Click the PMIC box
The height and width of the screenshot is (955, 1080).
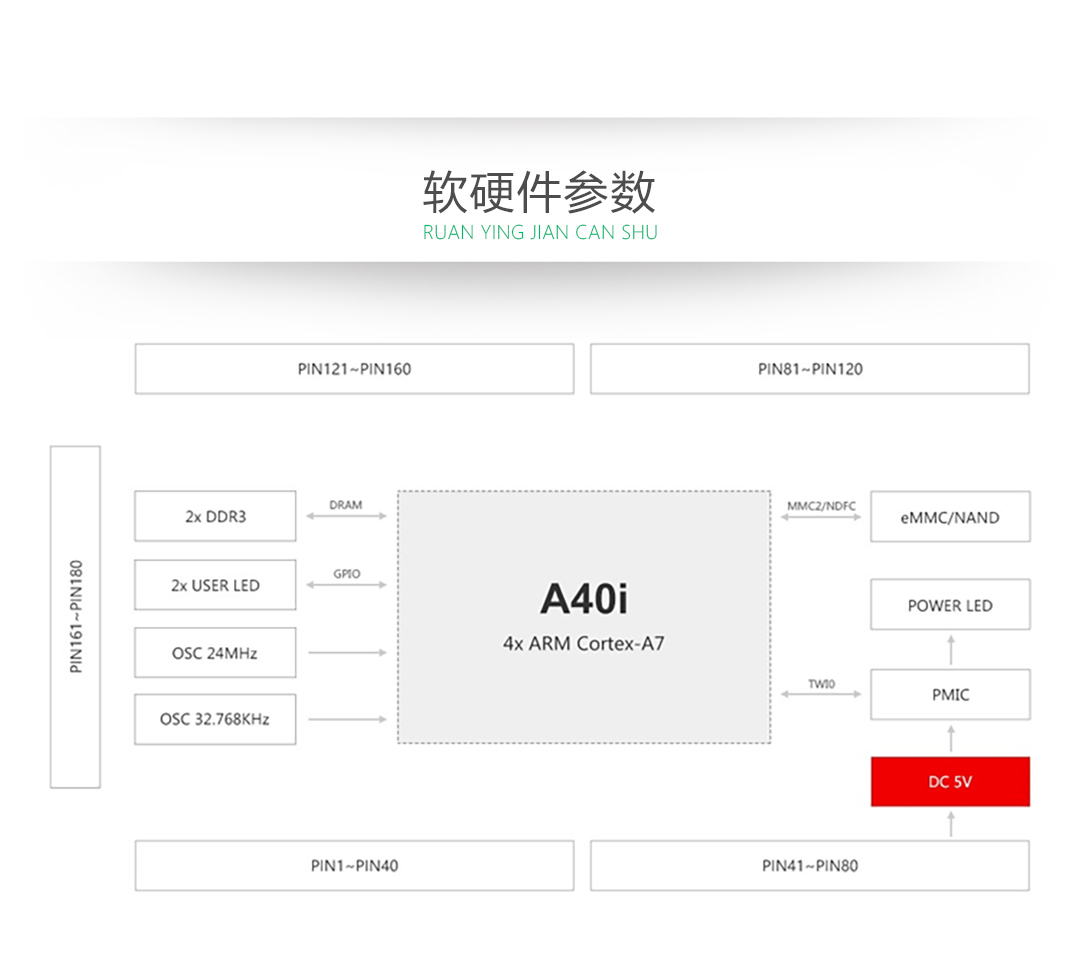tap(949, 695)
